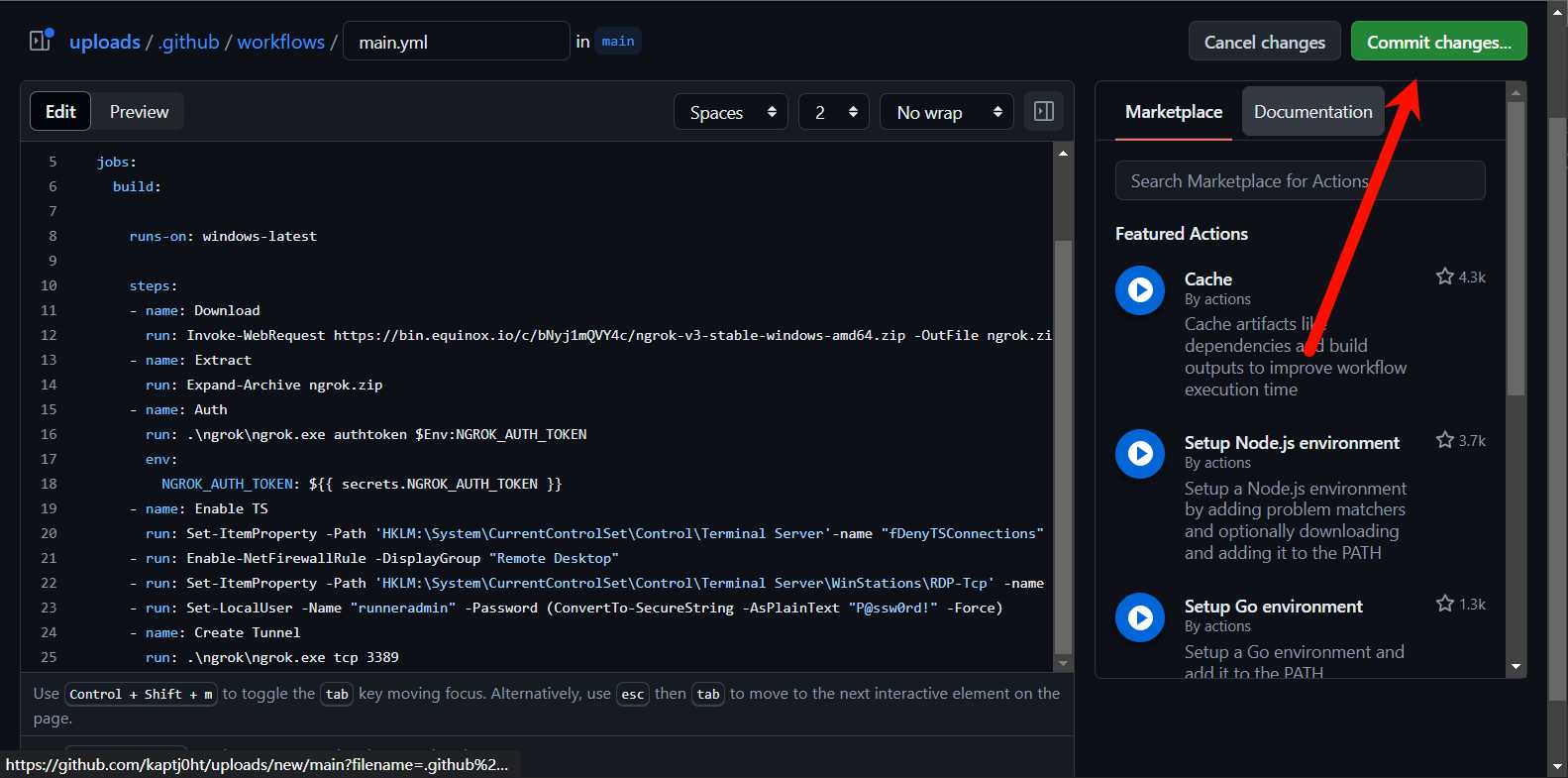
Task: Click the Invoke-WebRequest ngrok download line
Action: pyautogui.click(x=598, y=335)
